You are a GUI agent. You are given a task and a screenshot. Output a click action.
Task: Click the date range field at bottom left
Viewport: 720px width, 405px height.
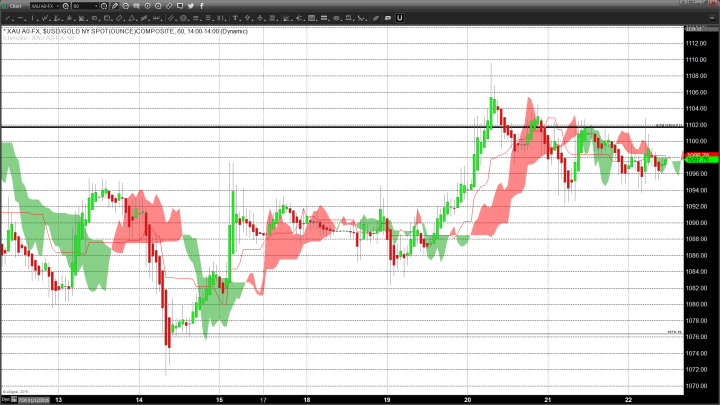point(32,399)
